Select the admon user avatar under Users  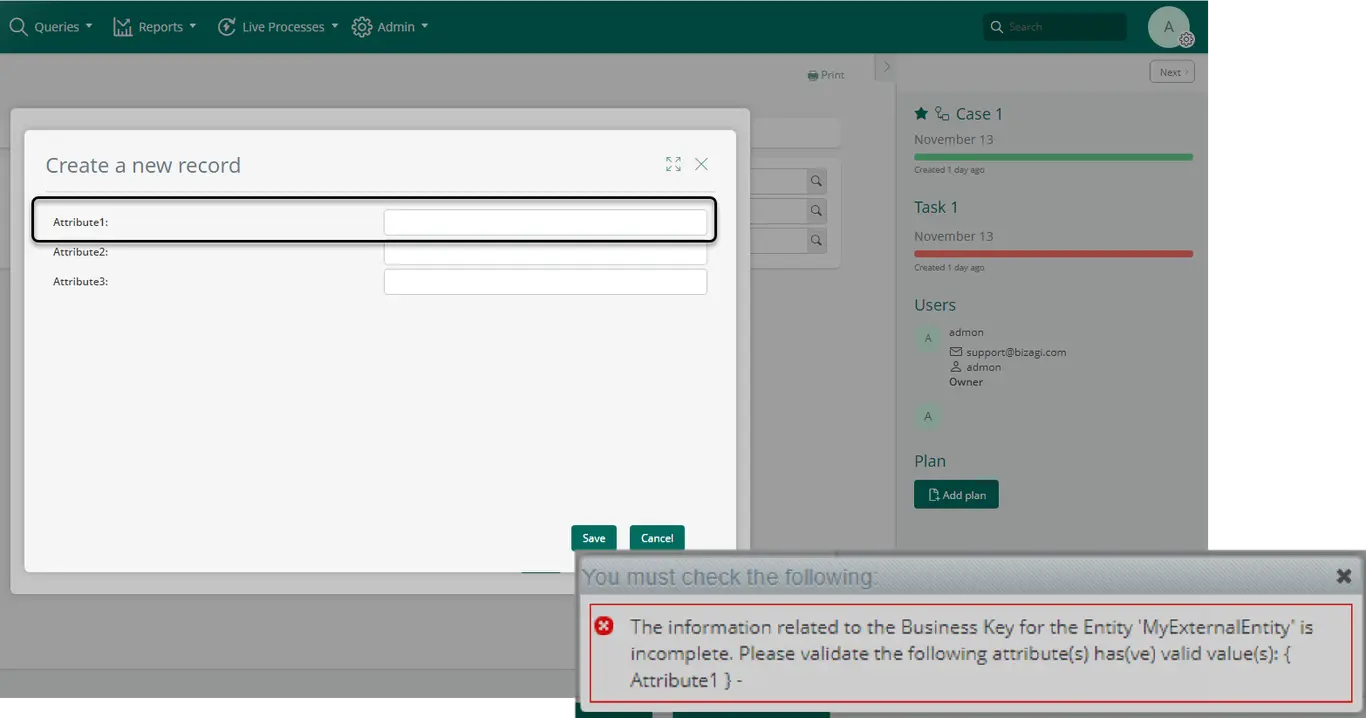point(928,338)
